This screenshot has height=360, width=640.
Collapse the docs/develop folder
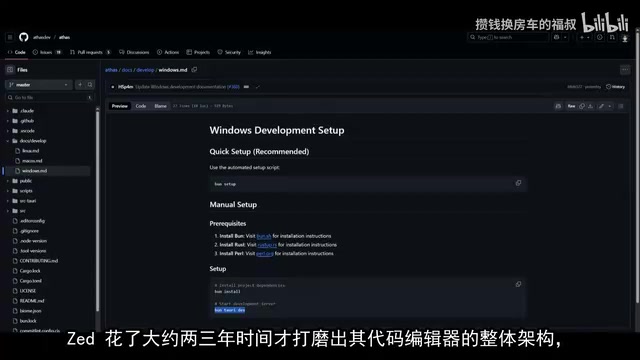tap(7, 141)
